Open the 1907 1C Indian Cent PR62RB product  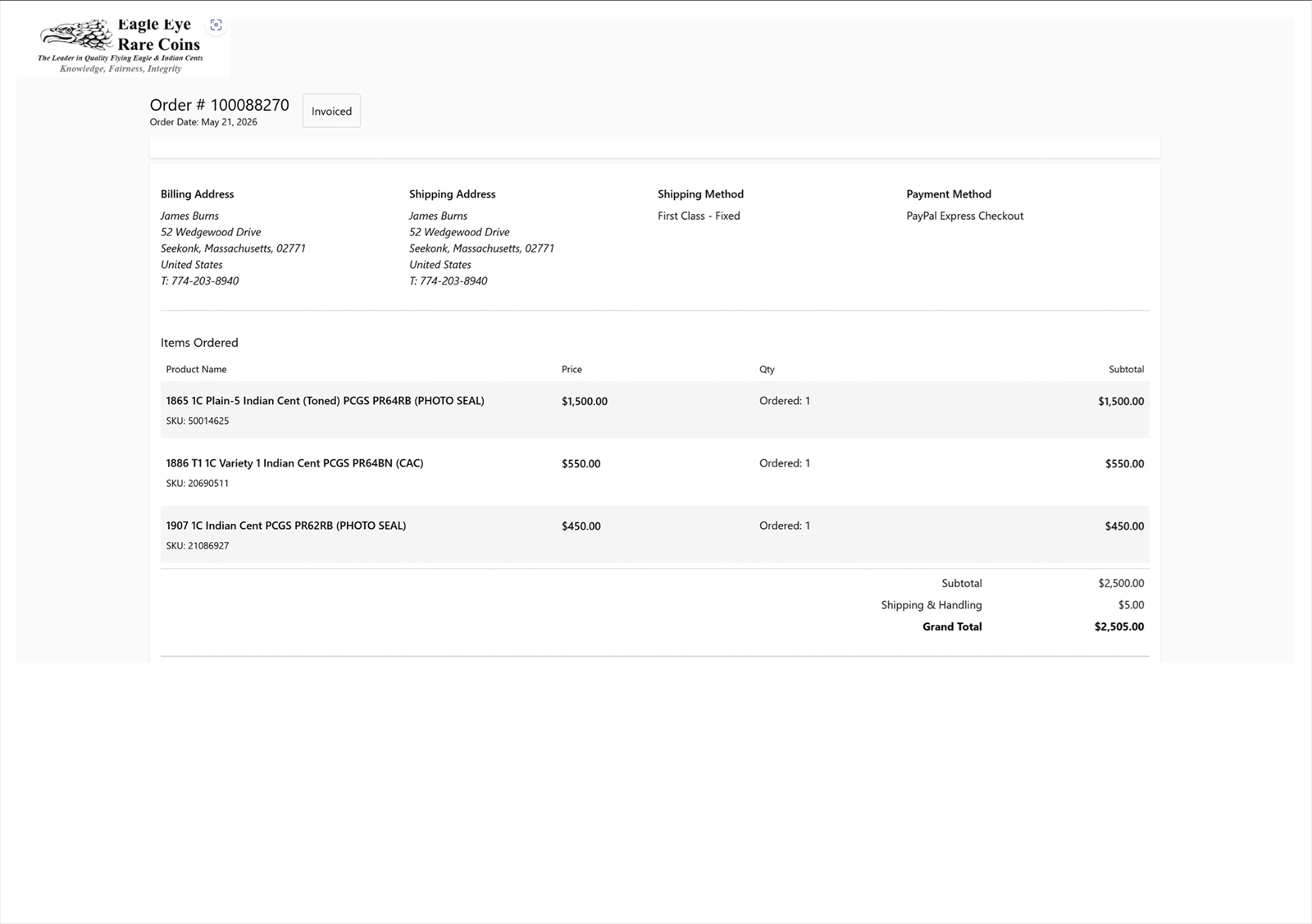pos(285,526)
